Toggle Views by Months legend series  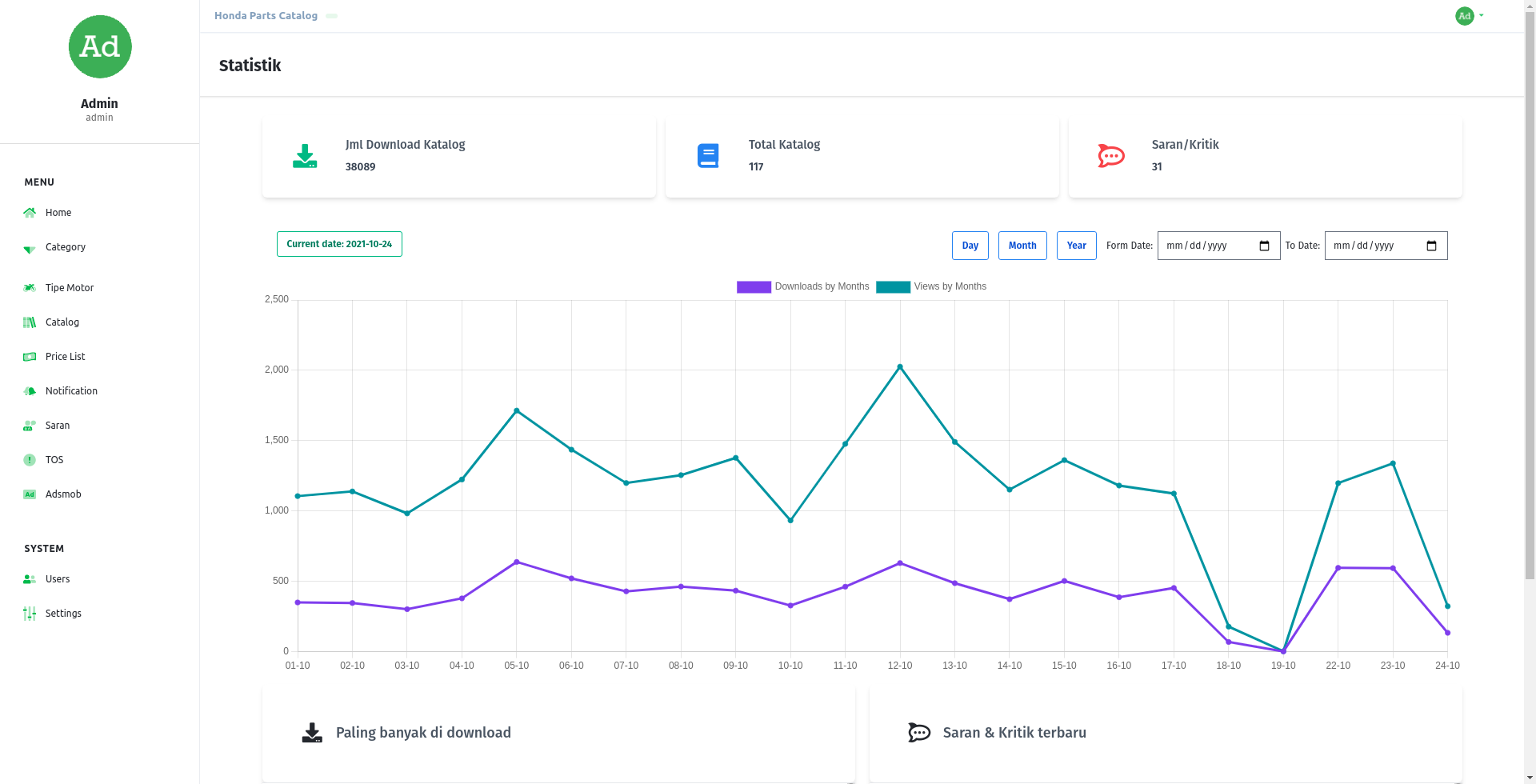(x=931, y=286)
